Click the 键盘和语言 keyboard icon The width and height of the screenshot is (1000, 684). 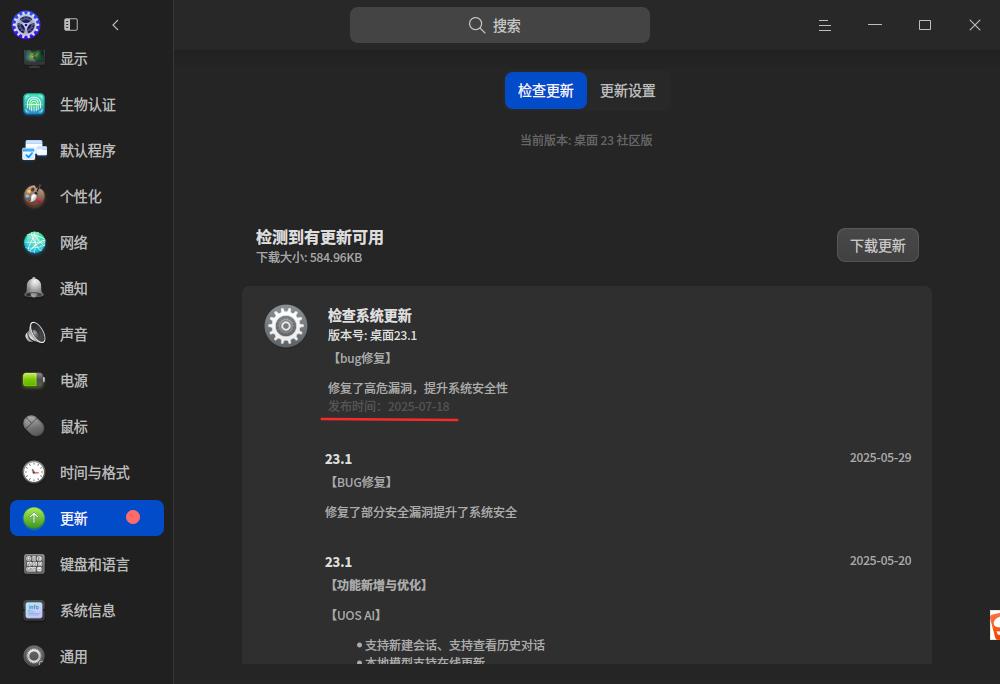(x=34, y=564)
